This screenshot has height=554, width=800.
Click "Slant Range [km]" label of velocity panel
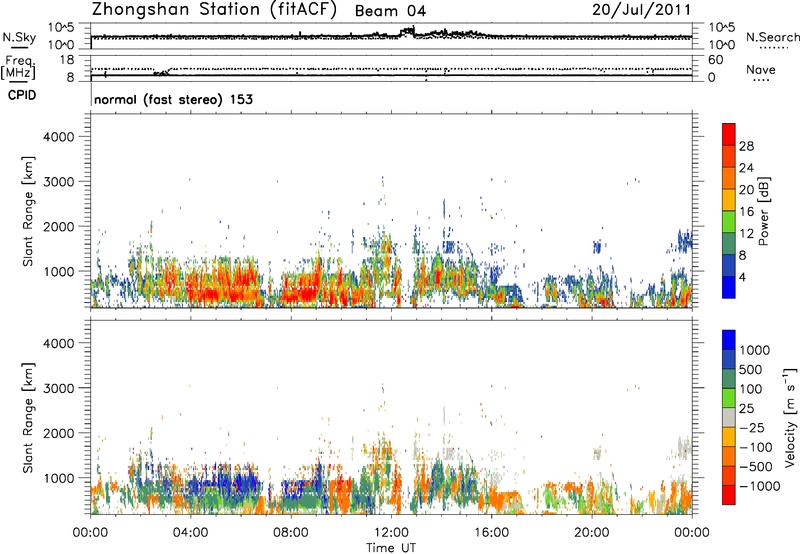[28, 417]
